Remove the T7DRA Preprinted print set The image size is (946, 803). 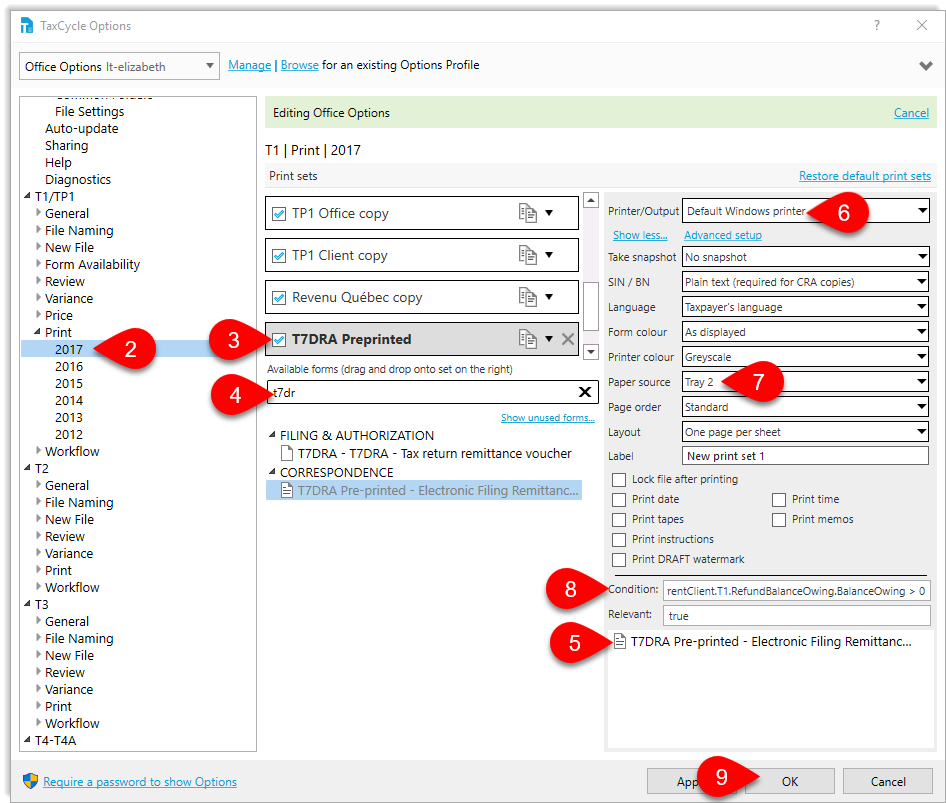[568, 339]
